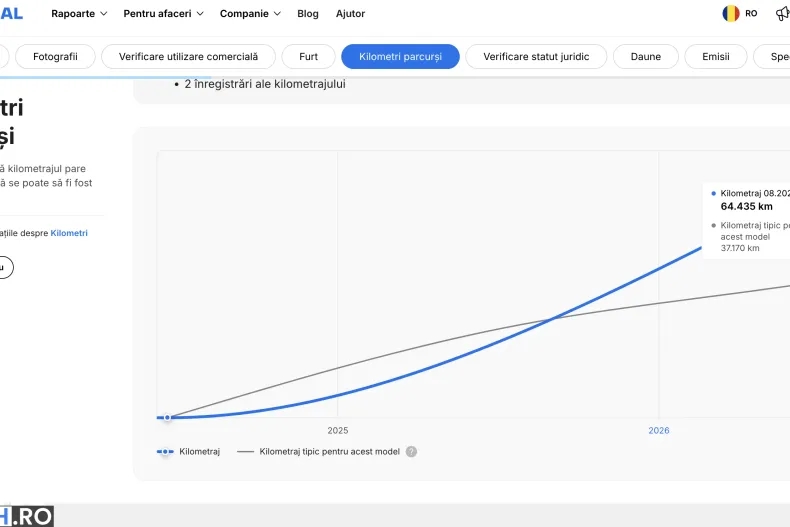Switch to the Fotografii tab
790x527 pixels.
click(55, 56)
